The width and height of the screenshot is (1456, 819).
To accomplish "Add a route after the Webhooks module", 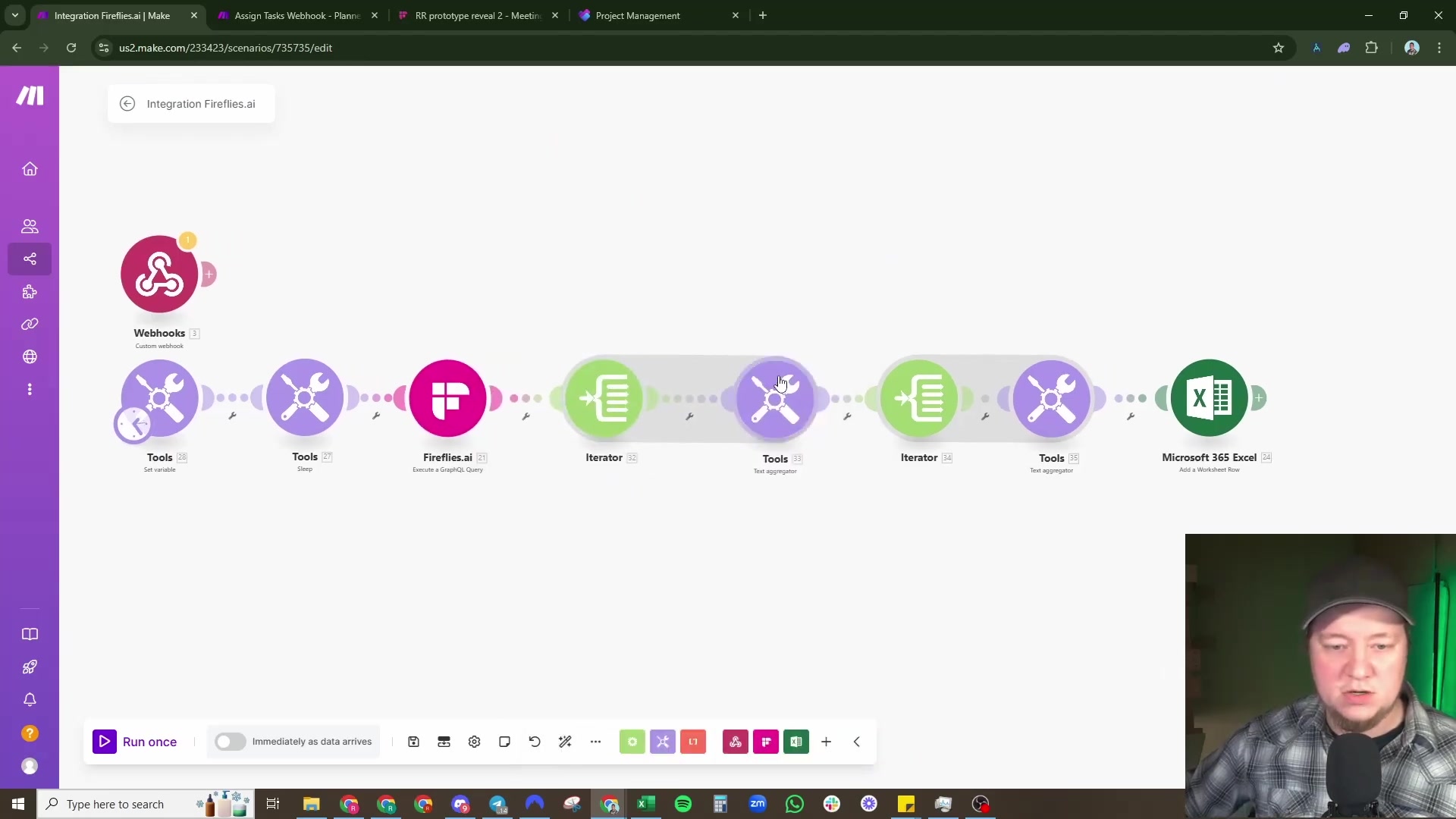I will click(209, 274).
